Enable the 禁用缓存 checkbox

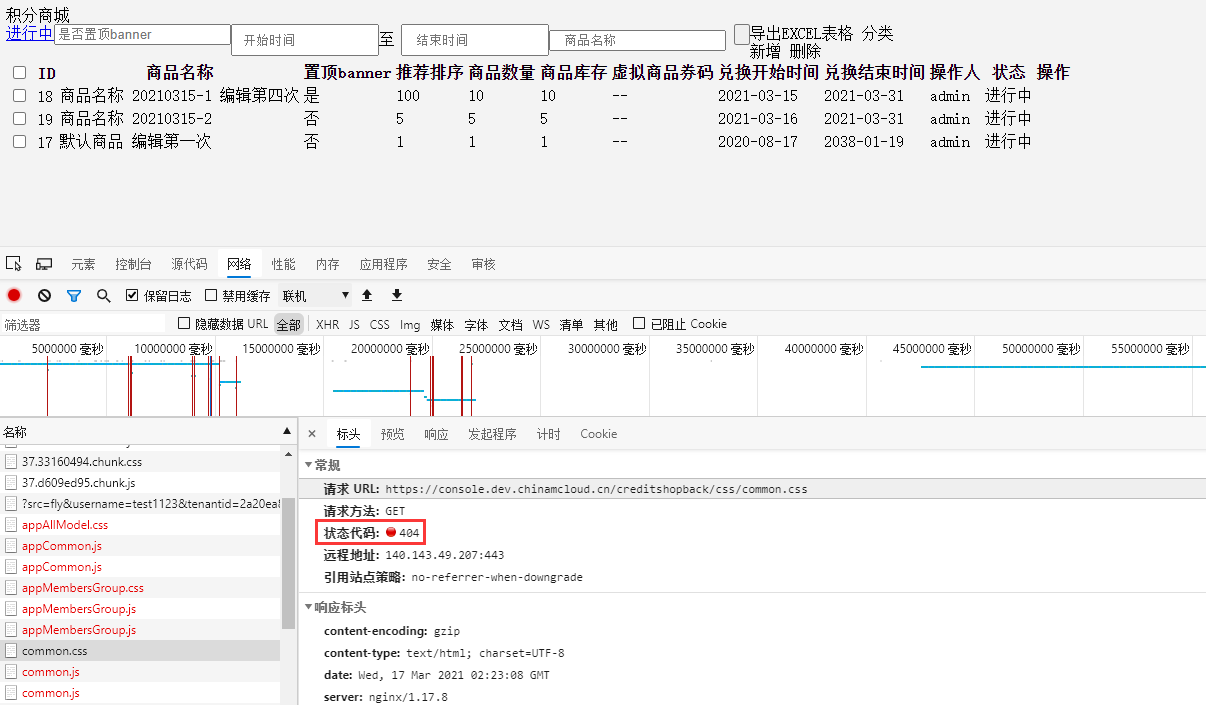[211, 296]
